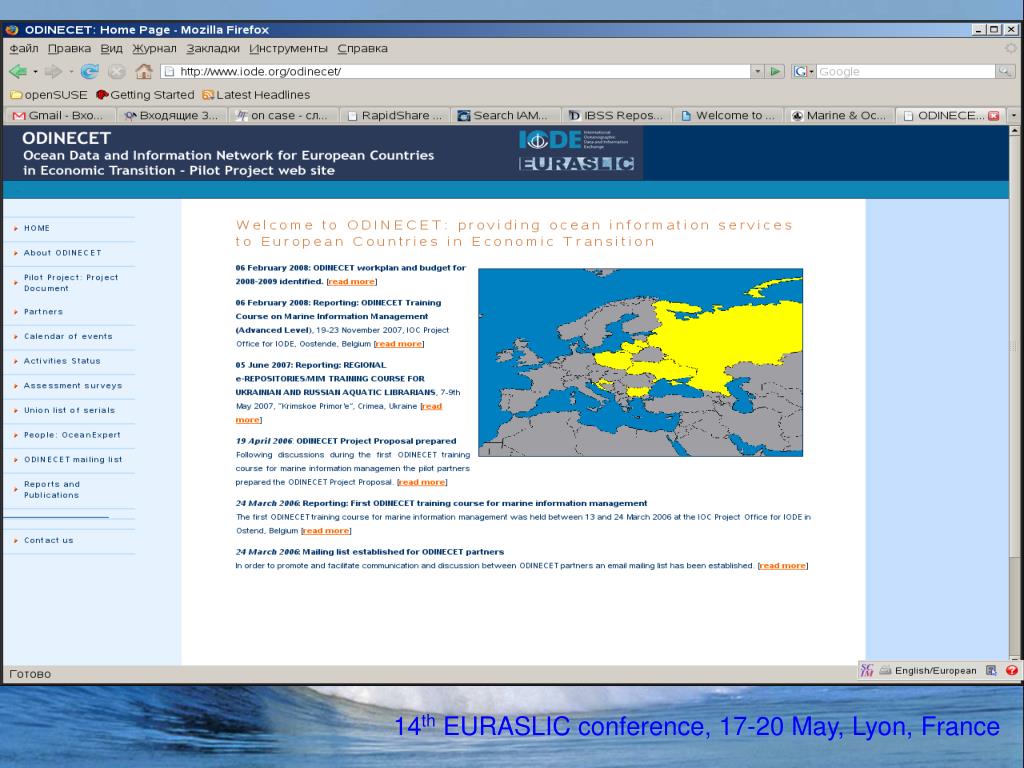The image size is (1024, 768).
Task: Click the printer icon in status bar
Action: point(885,670)
